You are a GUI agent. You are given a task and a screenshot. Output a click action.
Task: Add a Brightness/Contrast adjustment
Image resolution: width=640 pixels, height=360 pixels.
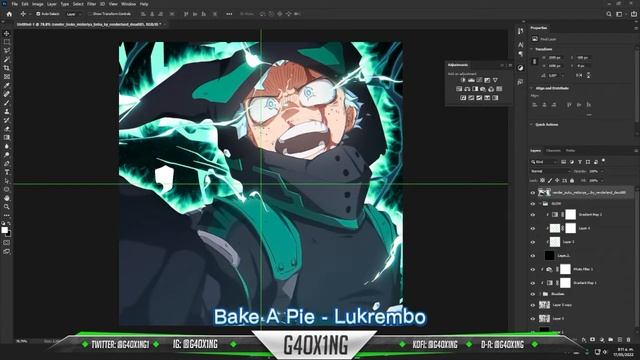463,80
